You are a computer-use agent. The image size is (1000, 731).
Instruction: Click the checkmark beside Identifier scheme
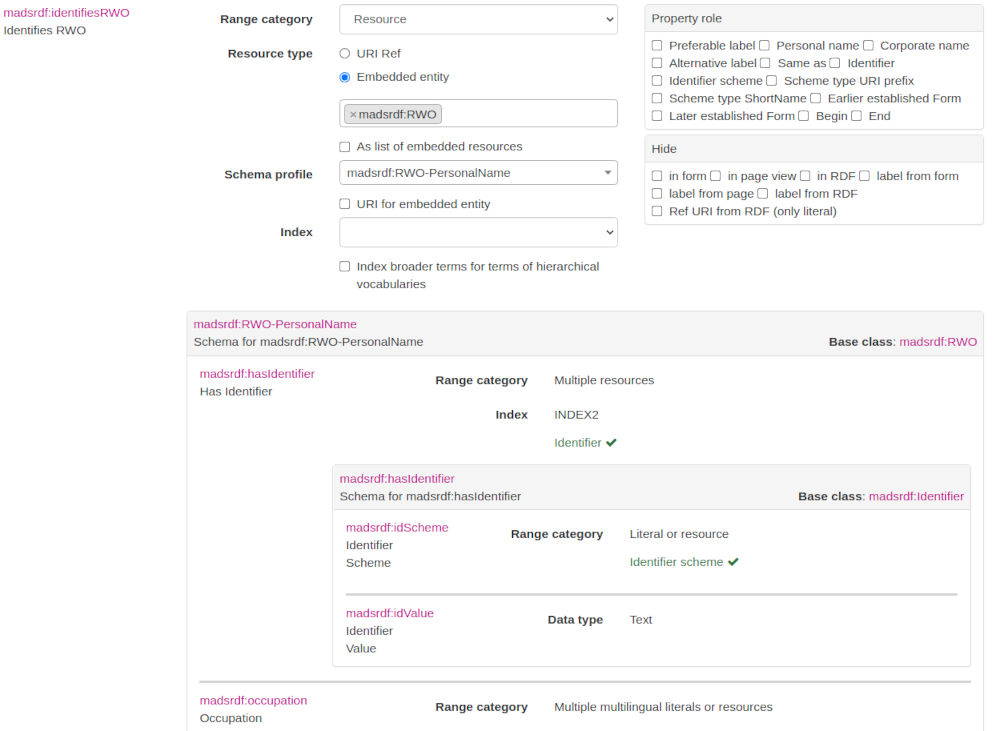(x=733, y=562)
